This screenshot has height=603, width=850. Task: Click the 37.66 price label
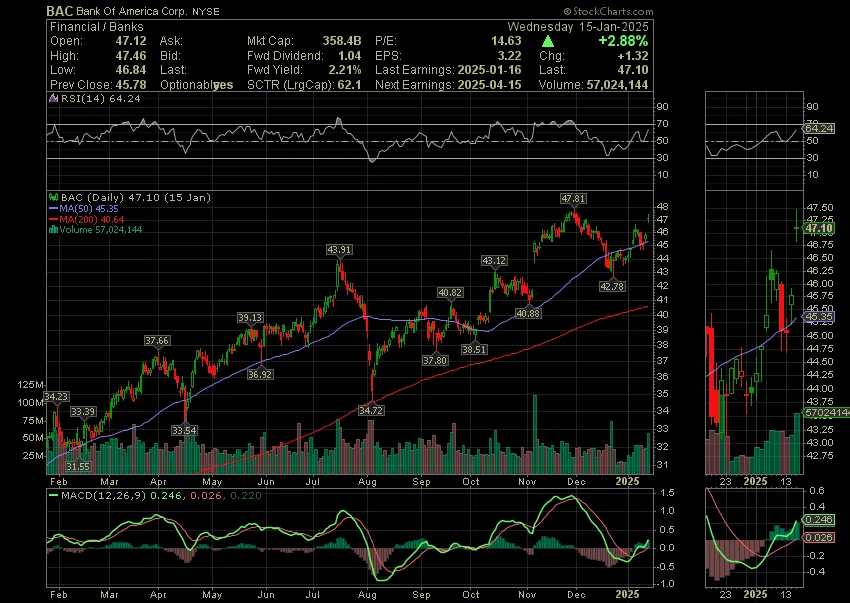(157, 341)
